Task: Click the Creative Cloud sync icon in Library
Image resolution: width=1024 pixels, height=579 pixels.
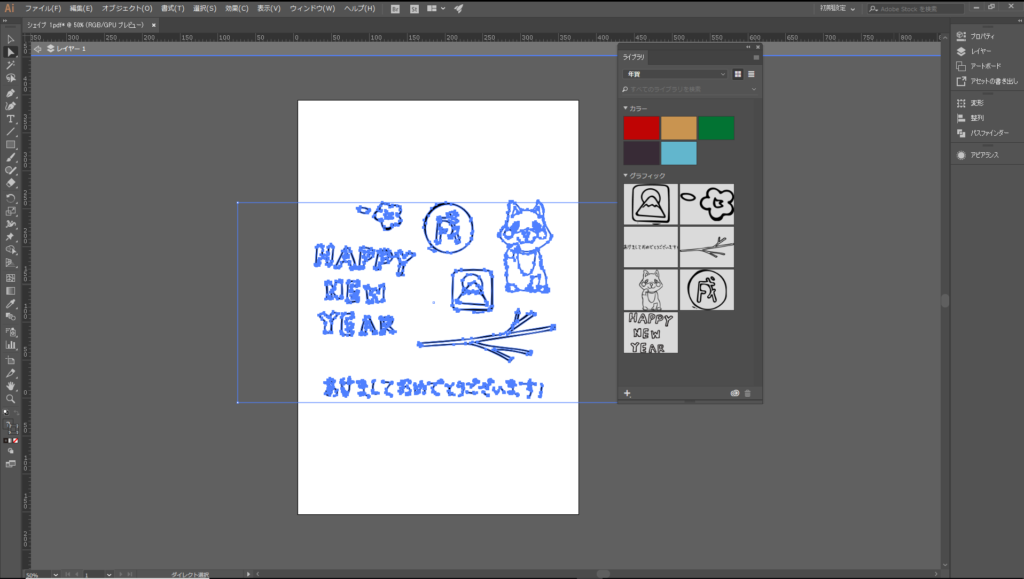Action: pyautogui.click(x=735, y=393)
